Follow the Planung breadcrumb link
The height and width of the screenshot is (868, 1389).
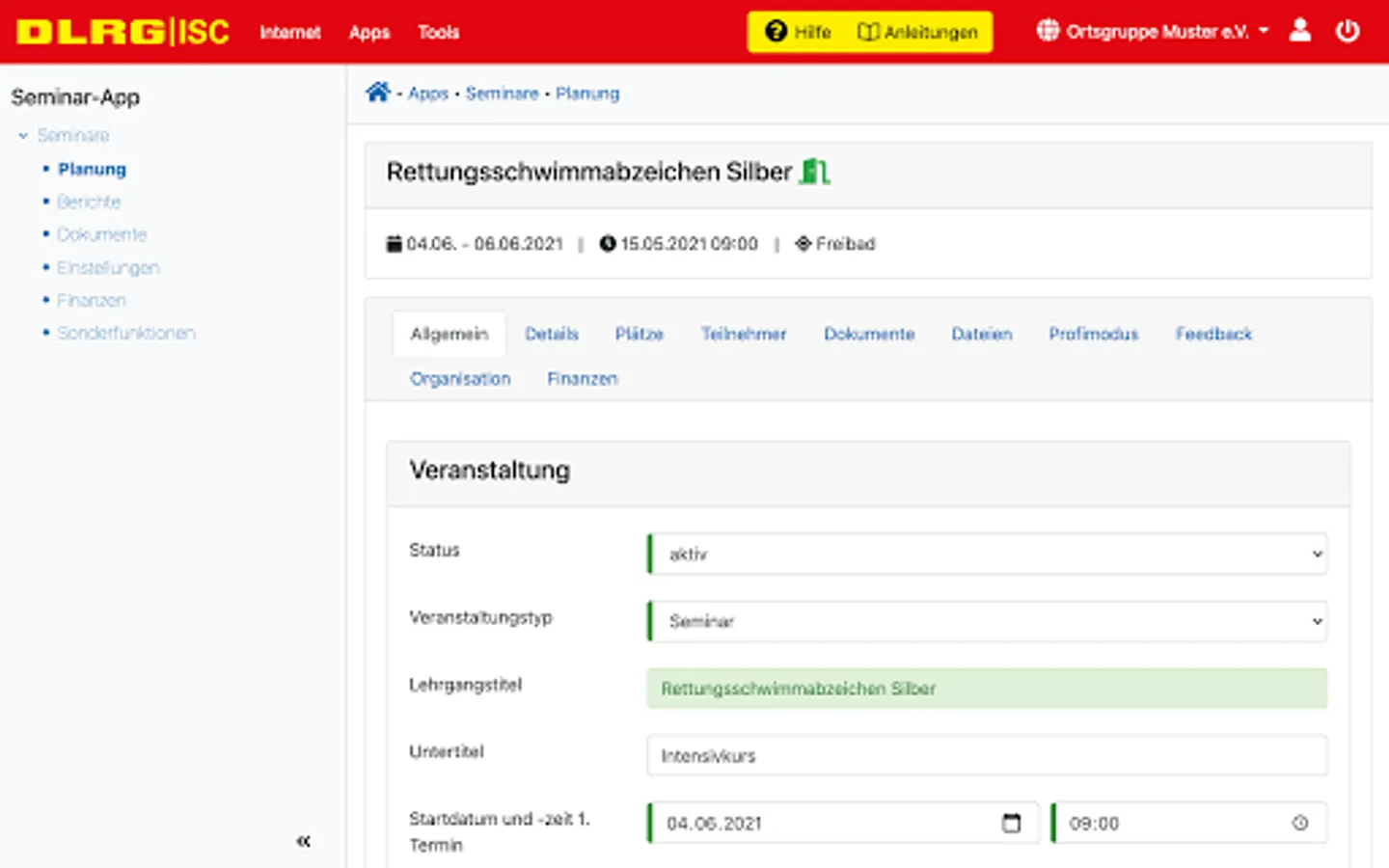[587, 94]
